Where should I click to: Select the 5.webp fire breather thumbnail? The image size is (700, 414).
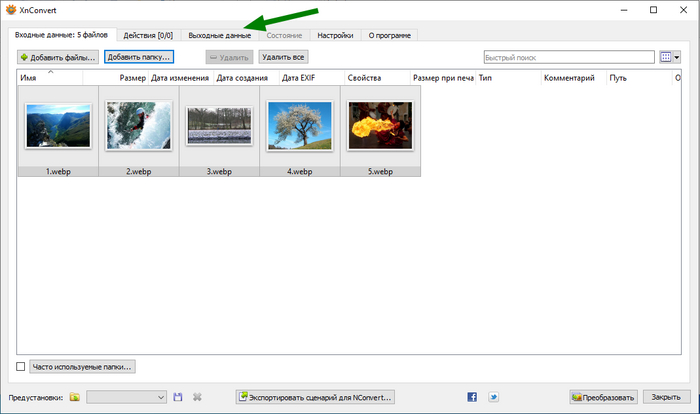(x=380, y=125)
